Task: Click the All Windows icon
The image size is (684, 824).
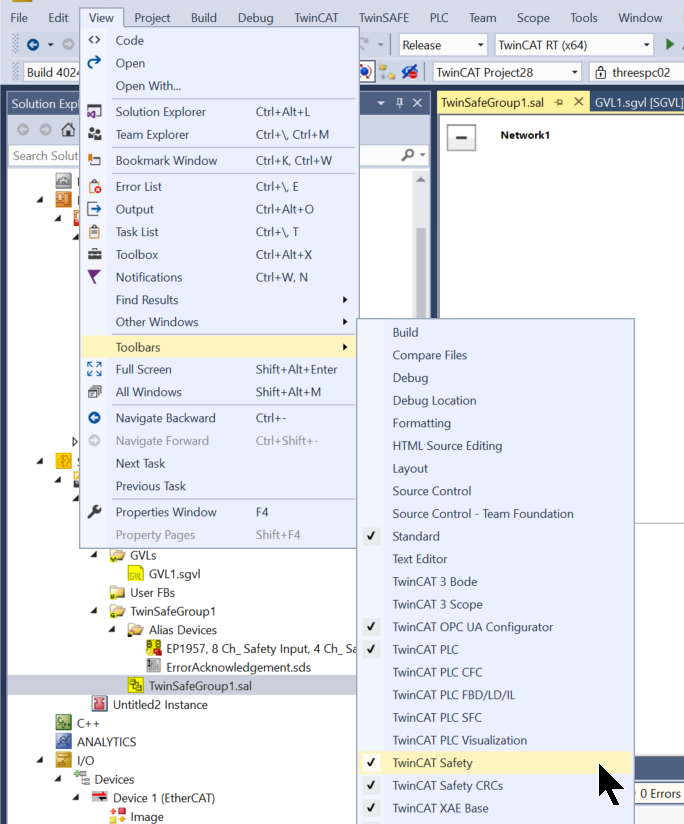Action: click(x=95, y=392)
